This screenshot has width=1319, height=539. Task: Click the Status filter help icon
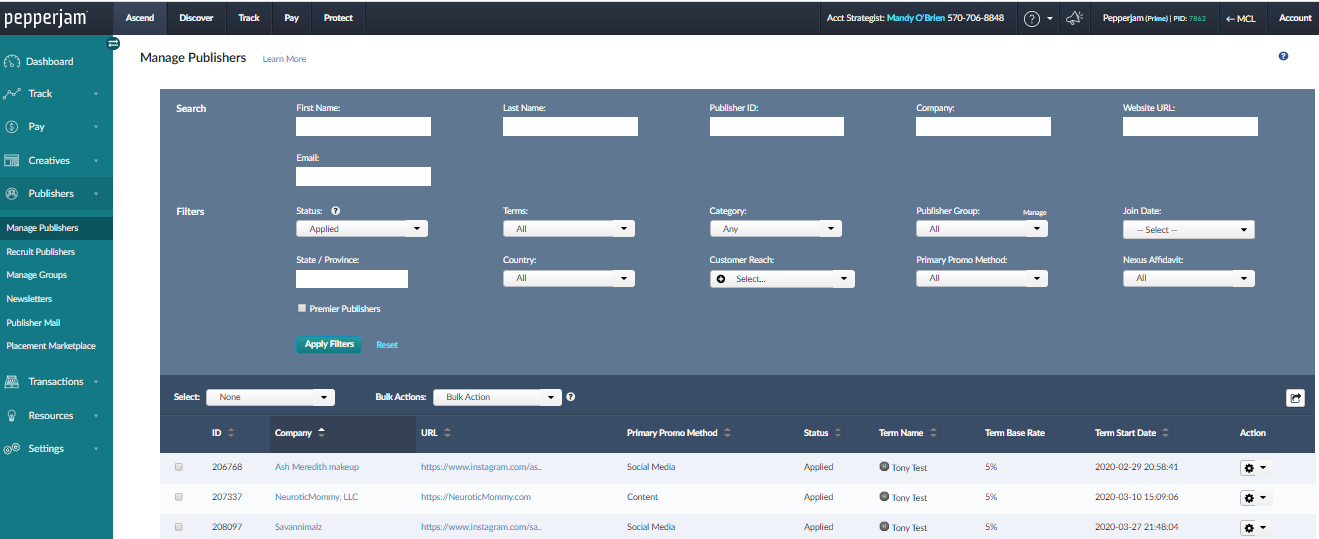(x=335, y=211)
